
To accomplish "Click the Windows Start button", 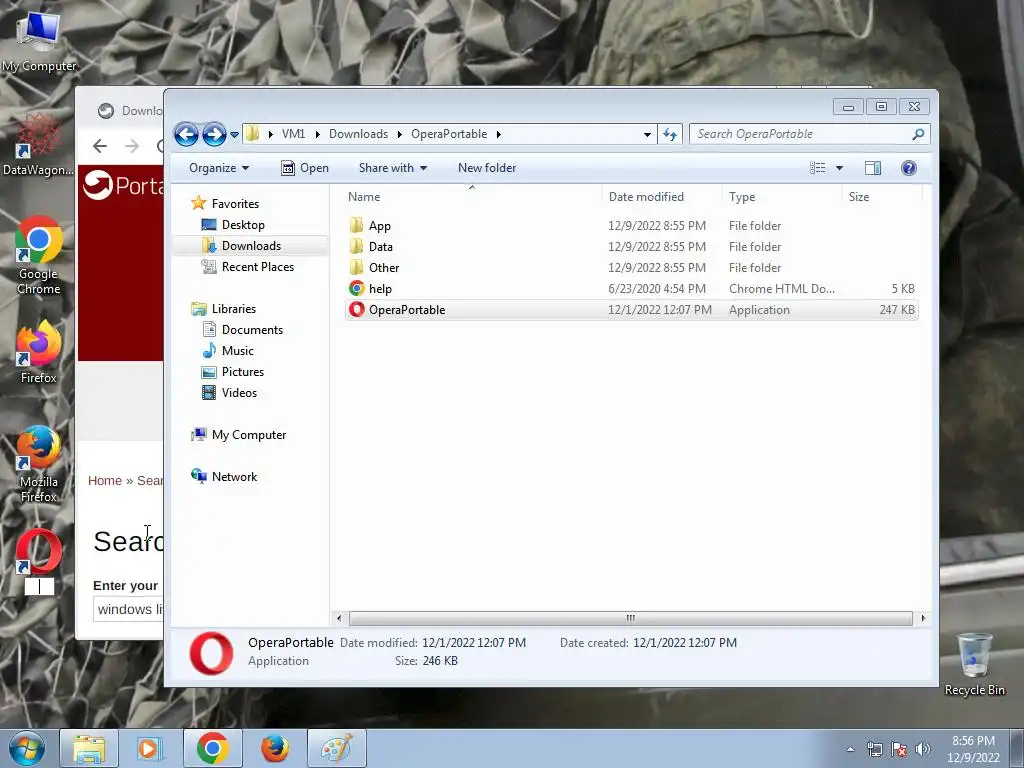I will pos(27,748).
